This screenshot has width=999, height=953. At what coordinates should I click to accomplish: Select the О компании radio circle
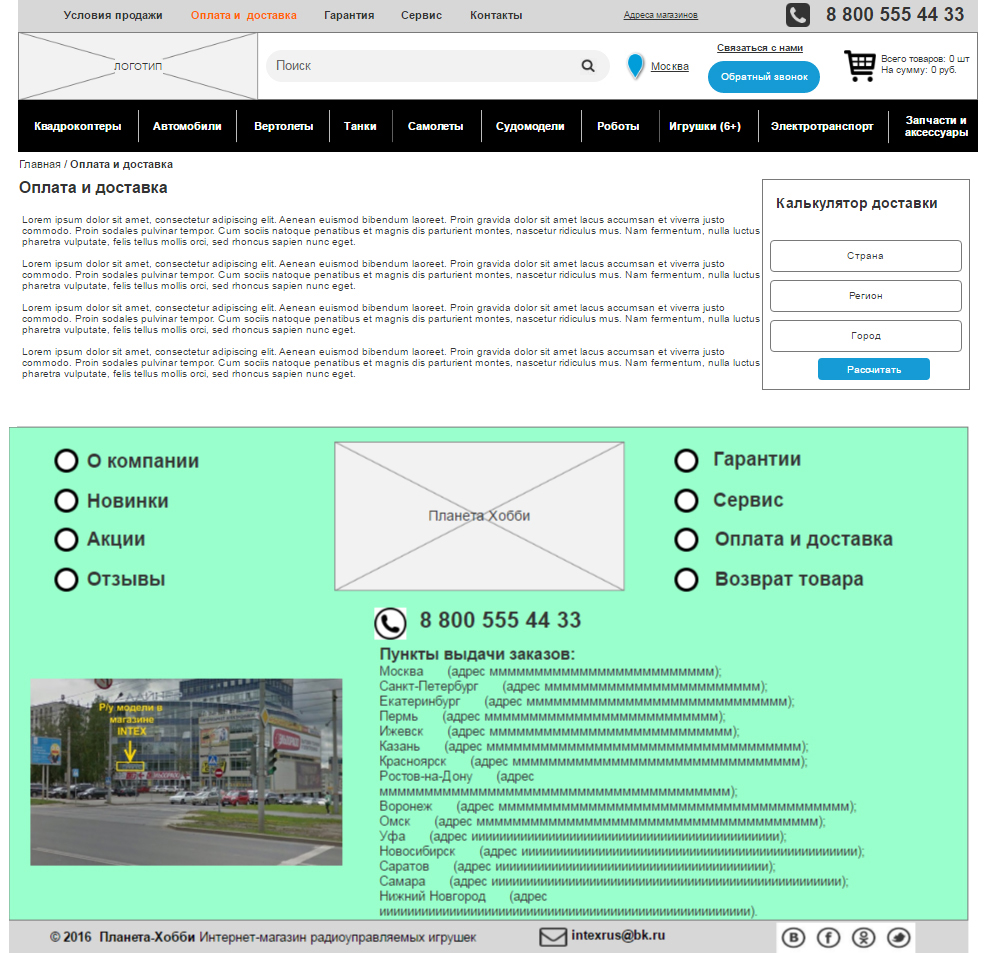coord(66,461)
